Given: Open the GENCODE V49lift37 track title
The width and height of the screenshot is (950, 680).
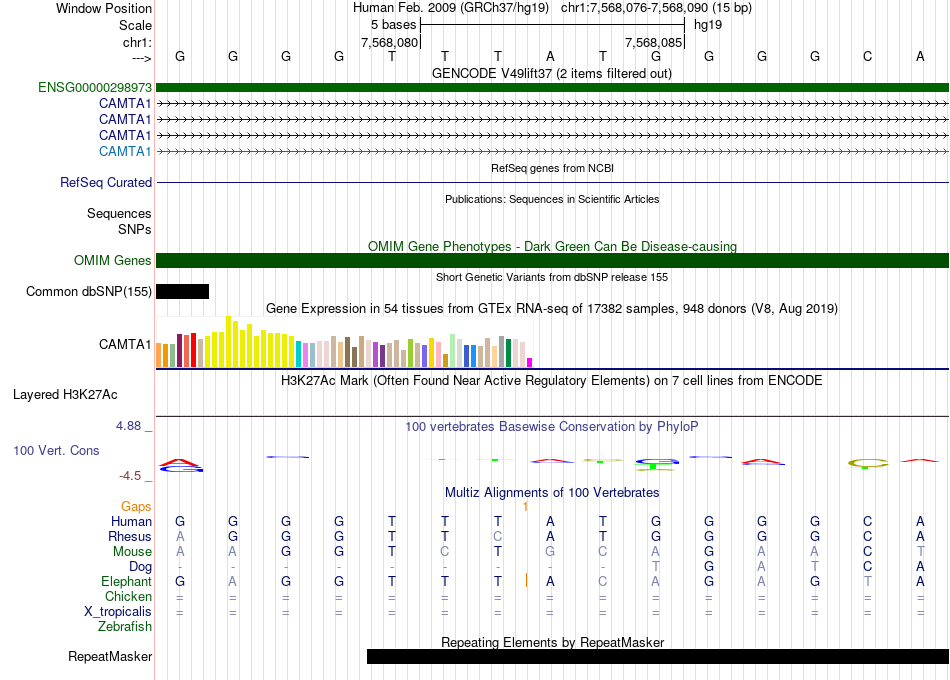Looking at the screenshot, I should tap(552, 73).
